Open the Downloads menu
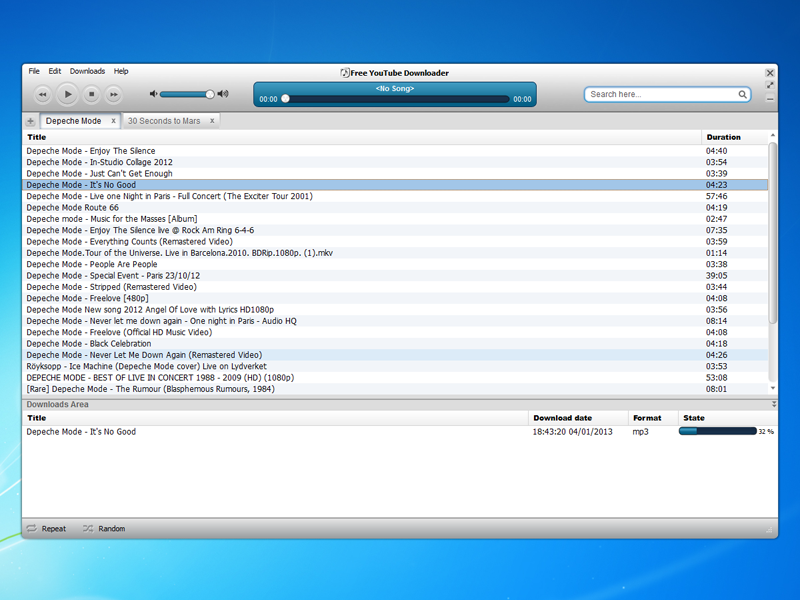Screen dimensions: 800x600 pyautogui.click(x=87, y=71)
